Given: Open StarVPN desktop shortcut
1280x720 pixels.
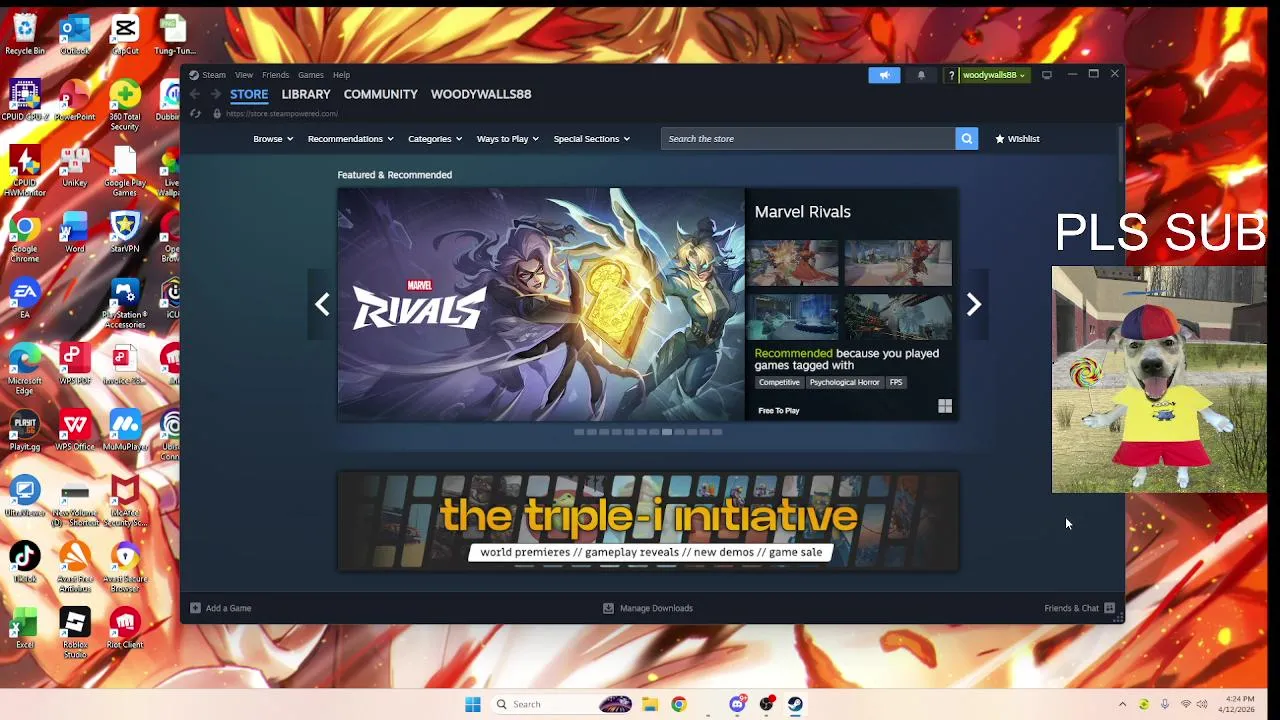Looking at the screenshot, I should 125,232.
